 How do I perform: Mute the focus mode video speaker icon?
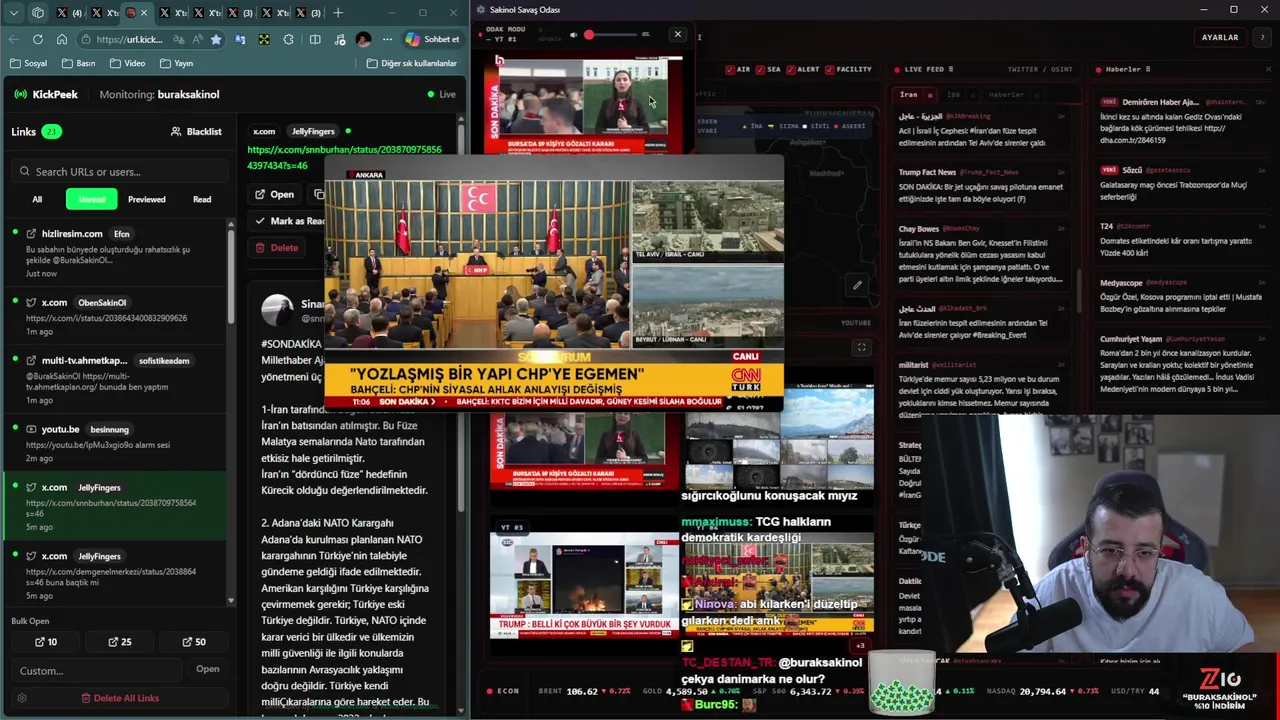coord(574,34)
